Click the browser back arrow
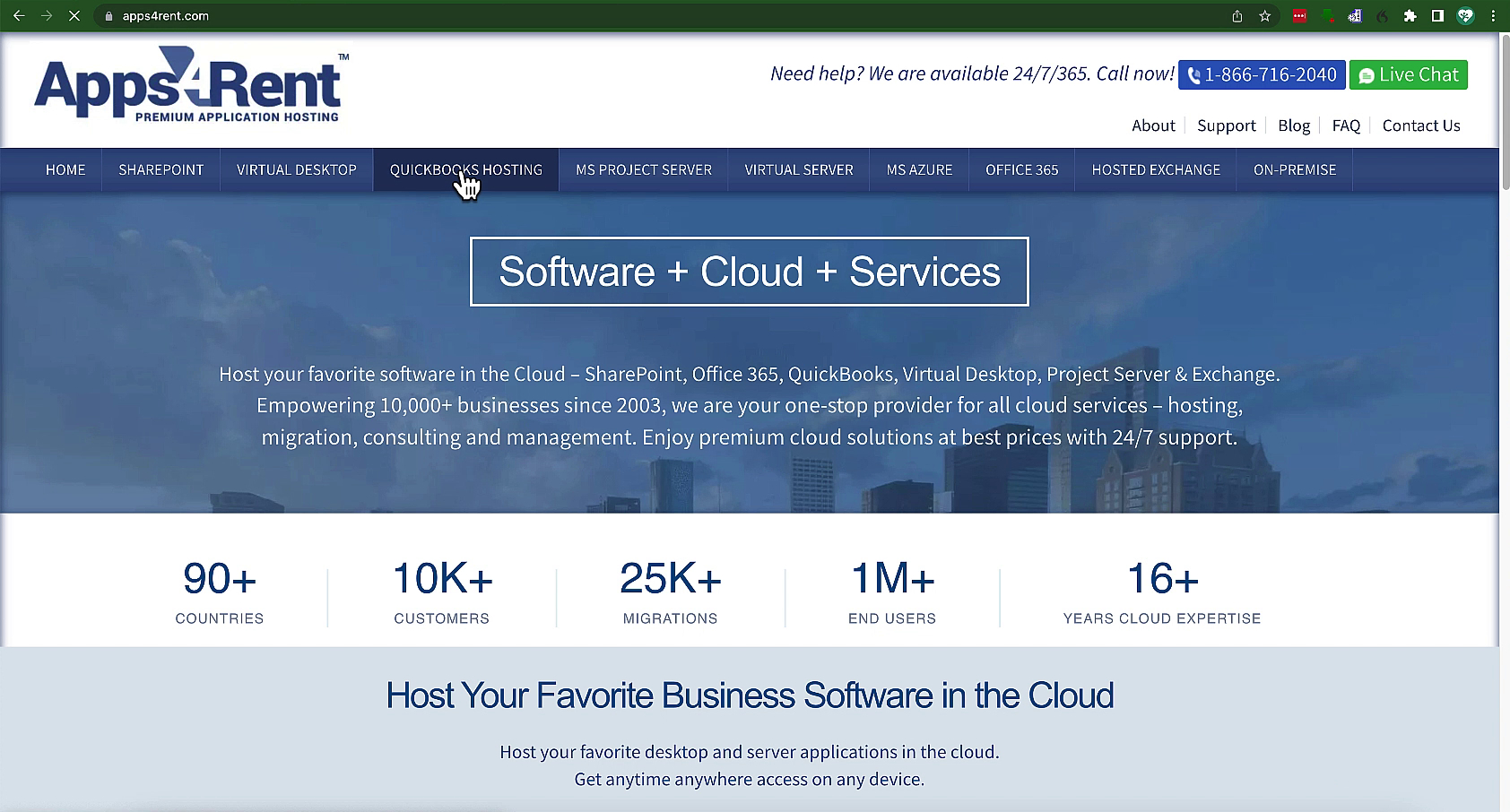The height and width of the screenshot is (812, 1510). [x=18, y=16]
